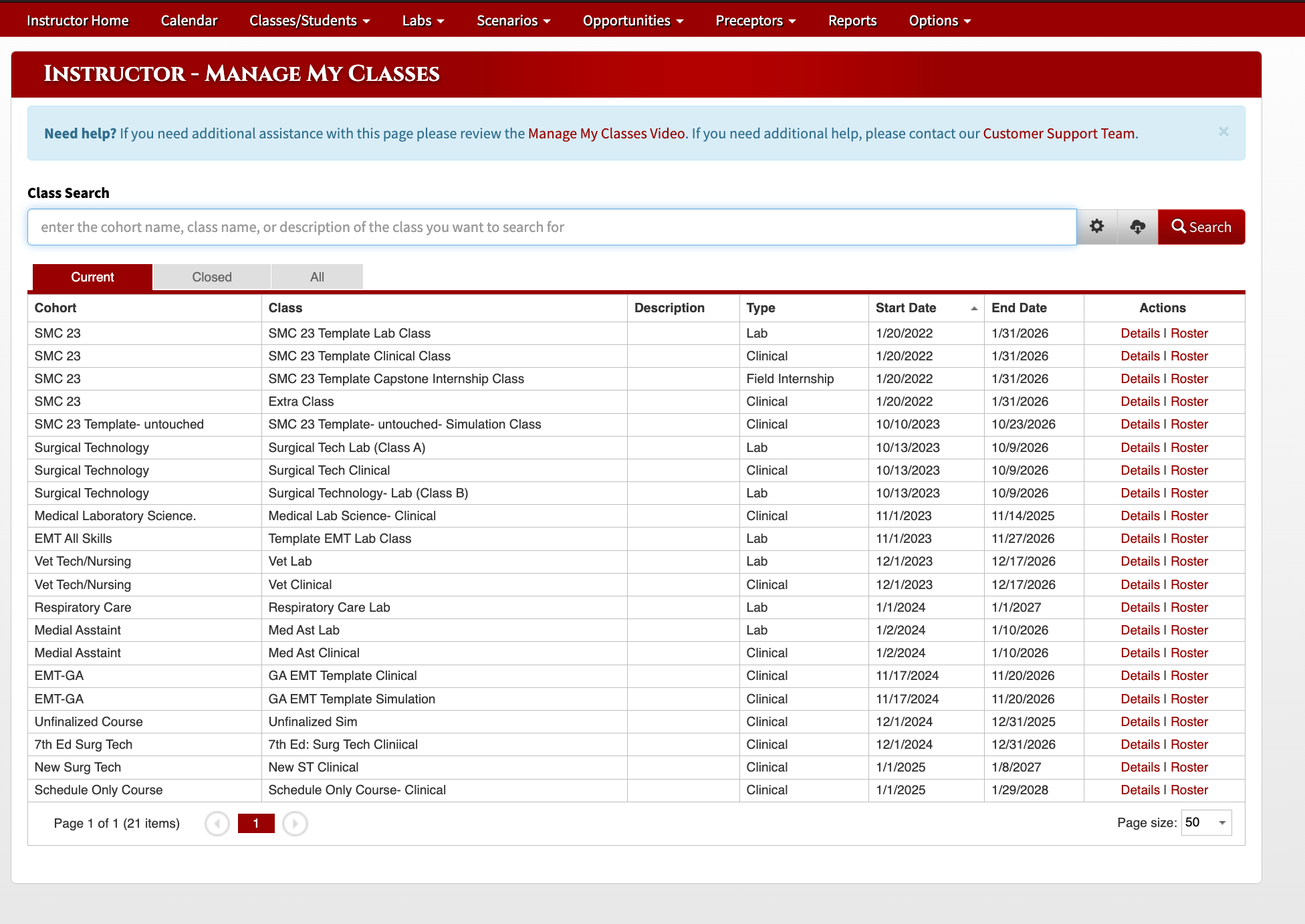This screenshot has width=1305, height=924.
Task: Select the 'Field Internship' type cell
Action: coord(804,378)
